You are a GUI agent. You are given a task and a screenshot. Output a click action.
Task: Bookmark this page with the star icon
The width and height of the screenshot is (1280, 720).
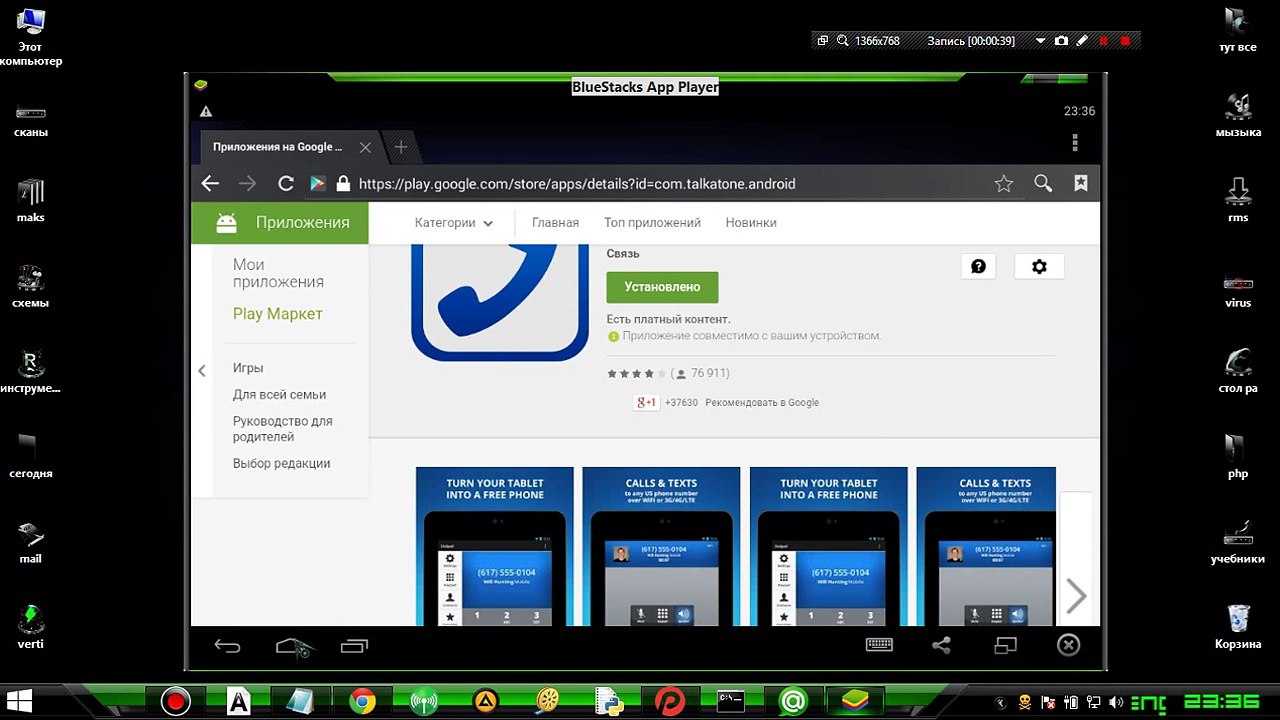[1004, 183]
